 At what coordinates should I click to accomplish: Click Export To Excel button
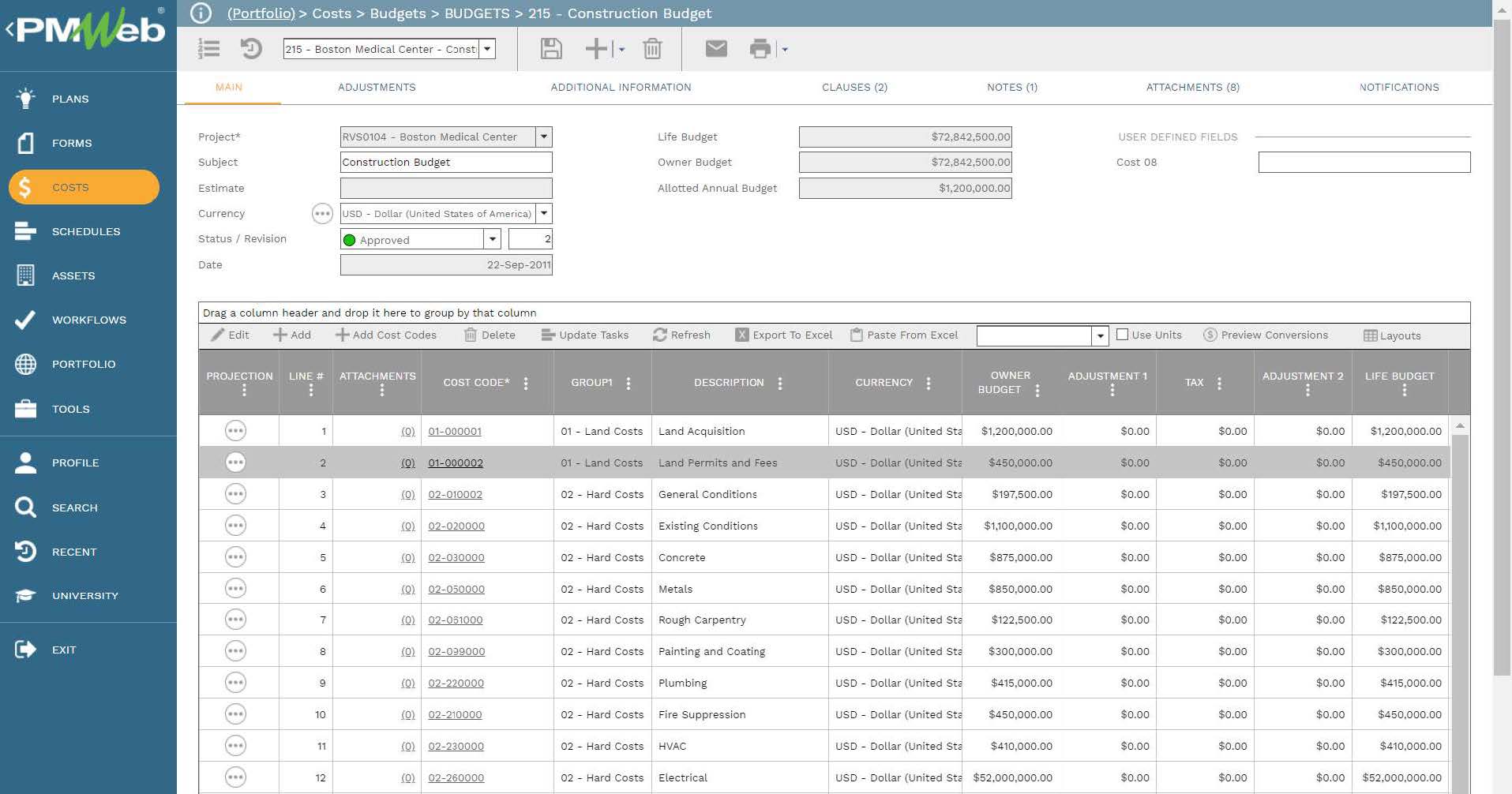(x=784, y=335)
